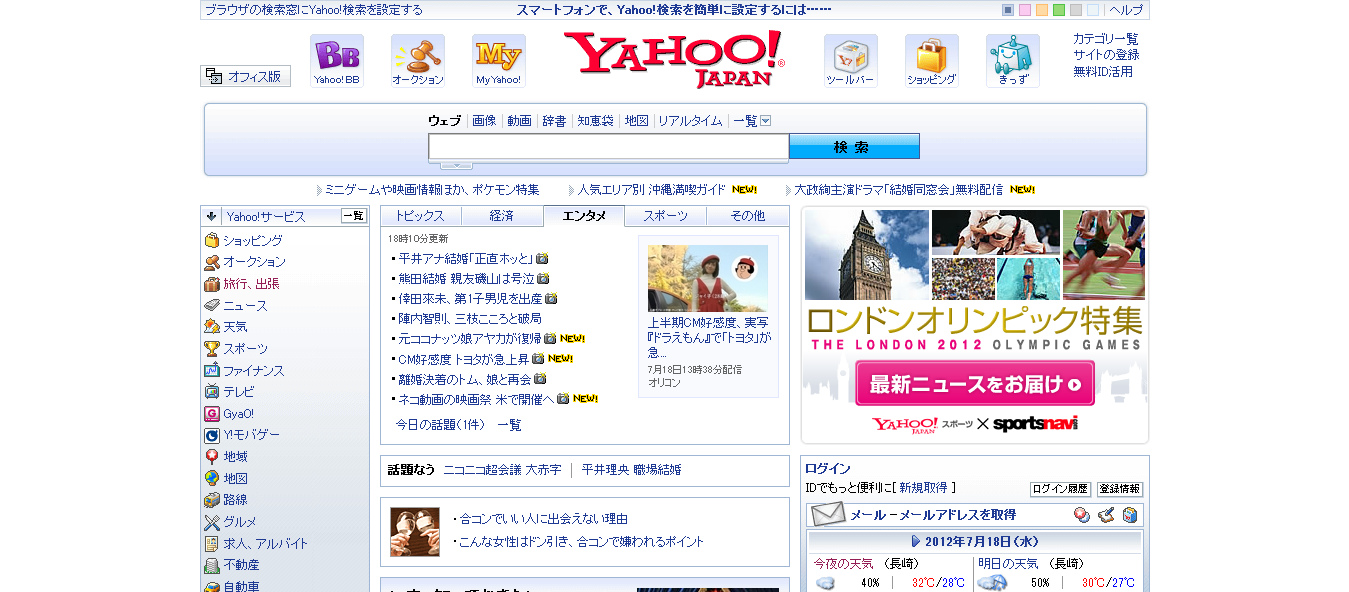Screen dimensions: 1349x592
Task: Open the news photo thumbnail of girl
Action: [x=708, y=278]
